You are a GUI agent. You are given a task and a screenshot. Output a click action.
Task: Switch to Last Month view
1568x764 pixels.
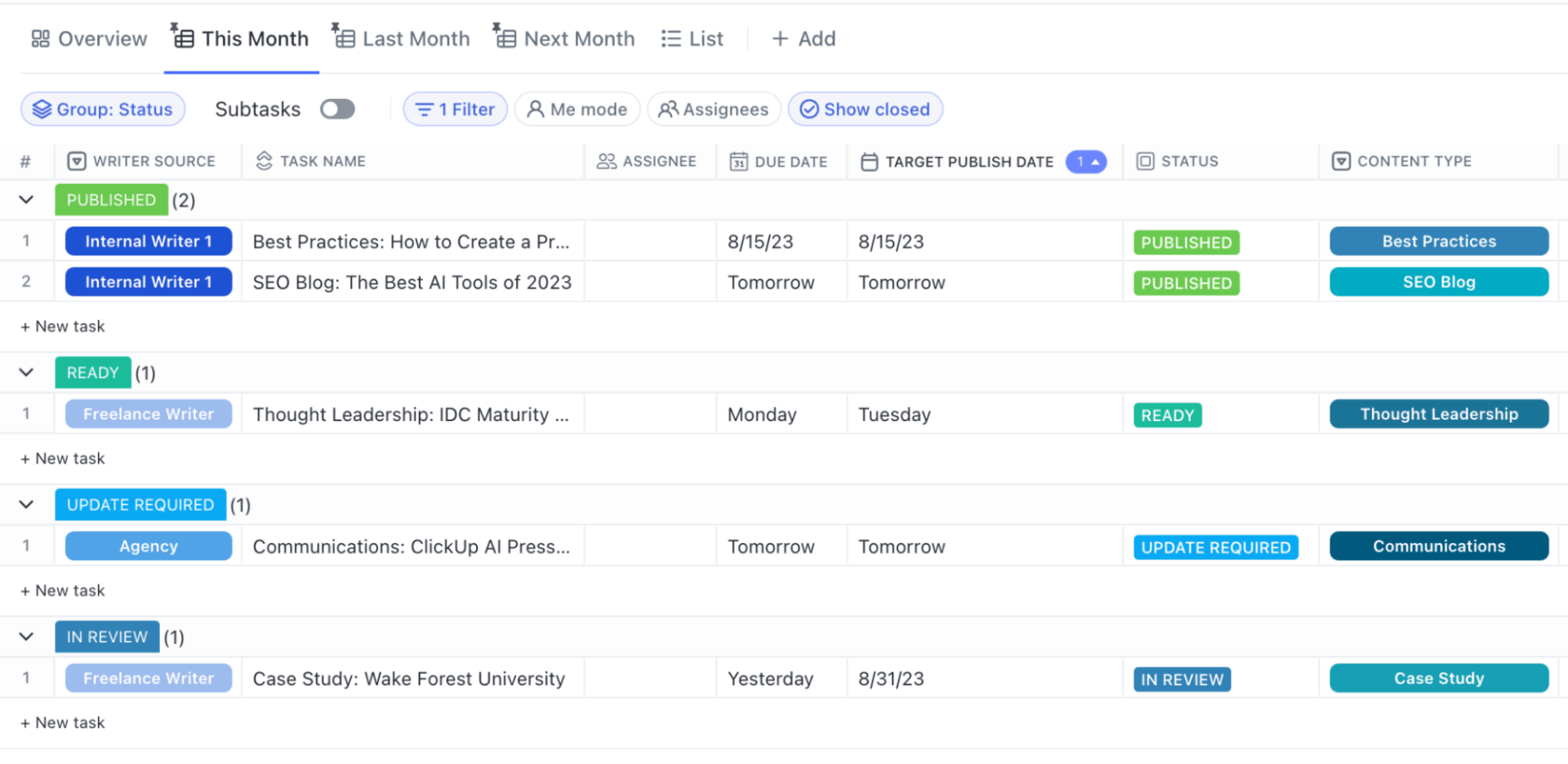401,38
